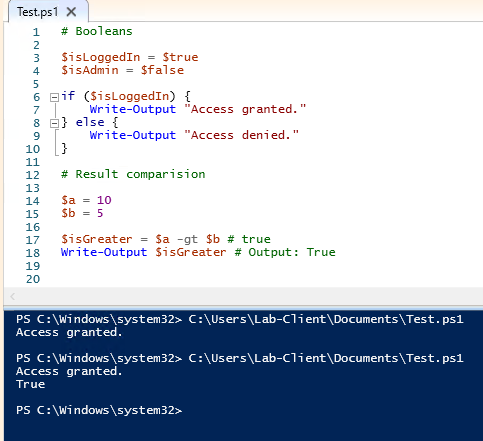The height and width of the screenshot is (441, 483).
Task: Place cursor in $isLoggedIn on line 3
Action: [100, 57]
